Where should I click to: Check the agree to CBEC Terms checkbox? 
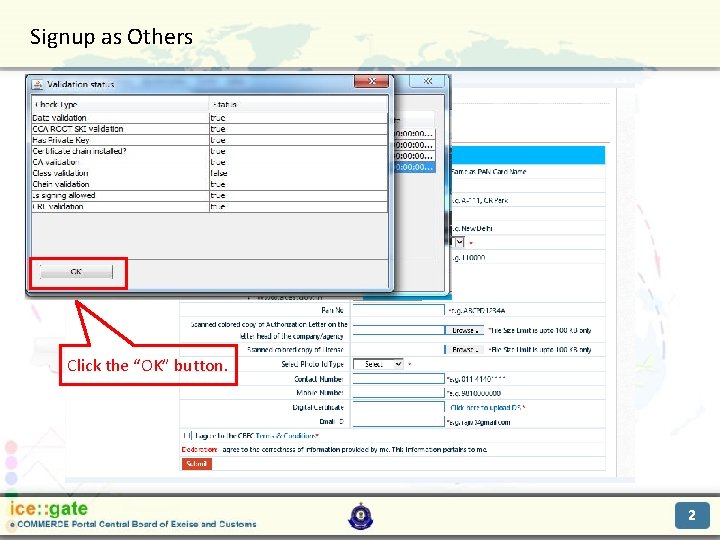click(x=187, y=435)
